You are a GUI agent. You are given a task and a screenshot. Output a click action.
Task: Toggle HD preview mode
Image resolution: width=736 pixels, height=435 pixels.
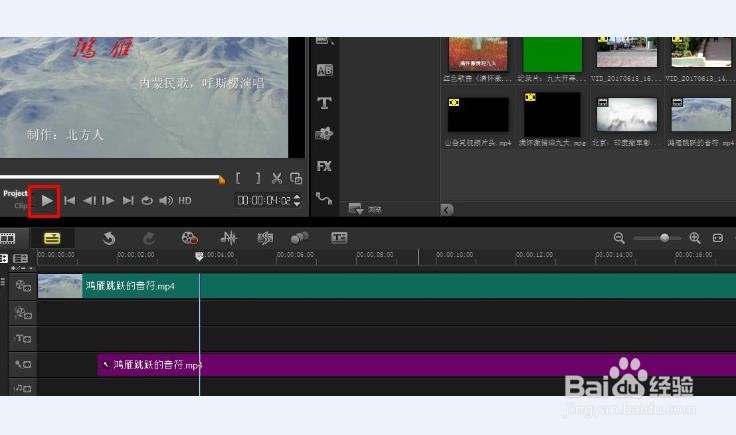click(185, 201)
